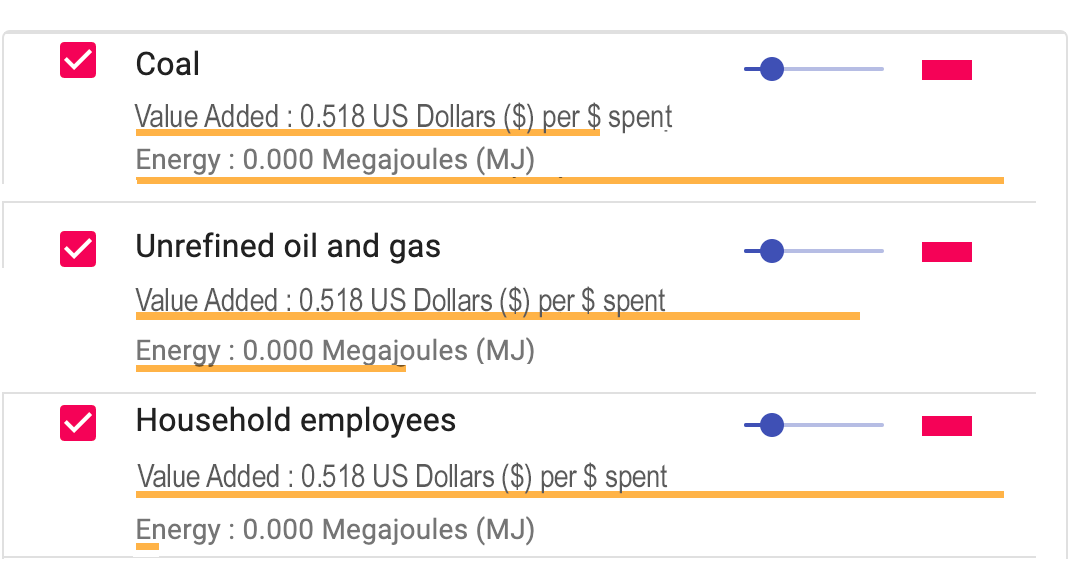Open Value Added details under Coal

[x=403, y=117]
